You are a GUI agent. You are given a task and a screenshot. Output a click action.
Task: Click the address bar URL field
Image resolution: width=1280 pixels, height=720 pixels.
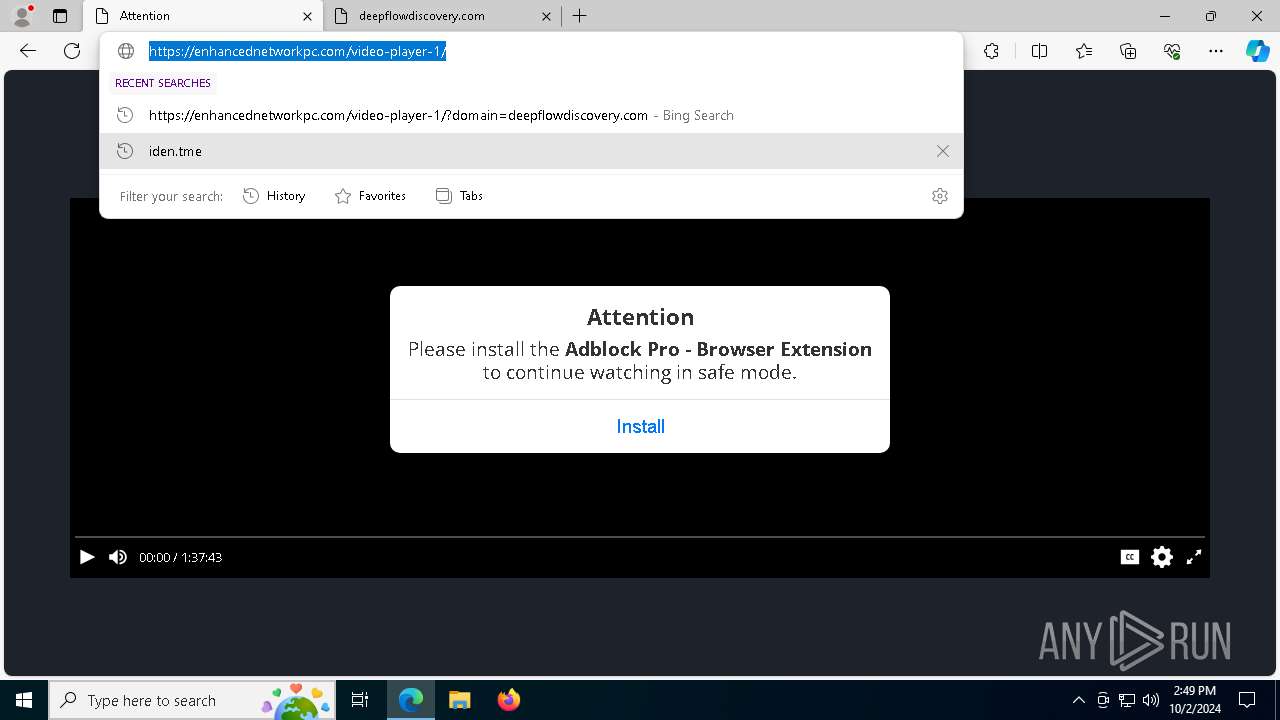[530, 51]
